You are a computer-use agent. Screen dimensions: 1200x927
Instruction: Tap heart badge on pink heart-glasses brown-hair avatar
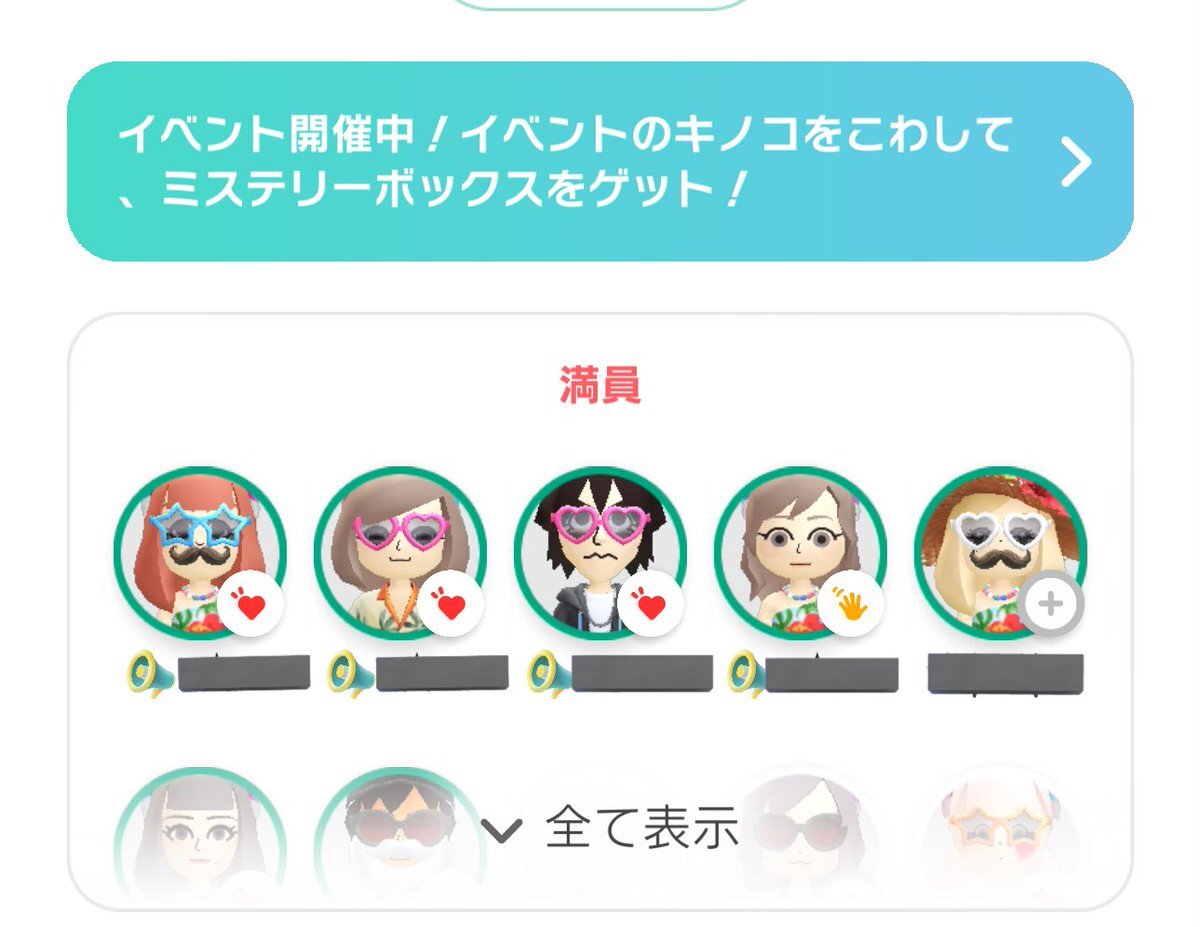[450, 604]
